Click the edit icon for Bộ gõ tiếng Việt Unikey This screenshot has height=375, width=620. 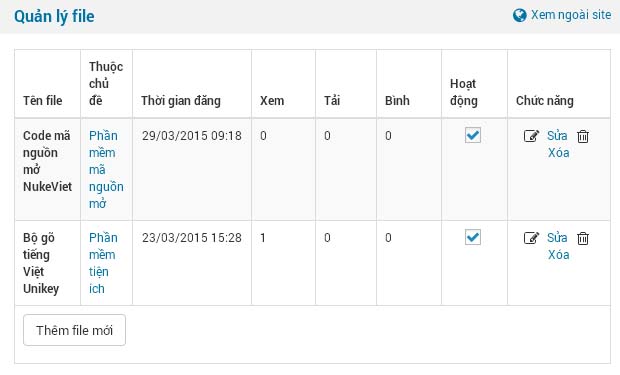click(x=531, y=238)
